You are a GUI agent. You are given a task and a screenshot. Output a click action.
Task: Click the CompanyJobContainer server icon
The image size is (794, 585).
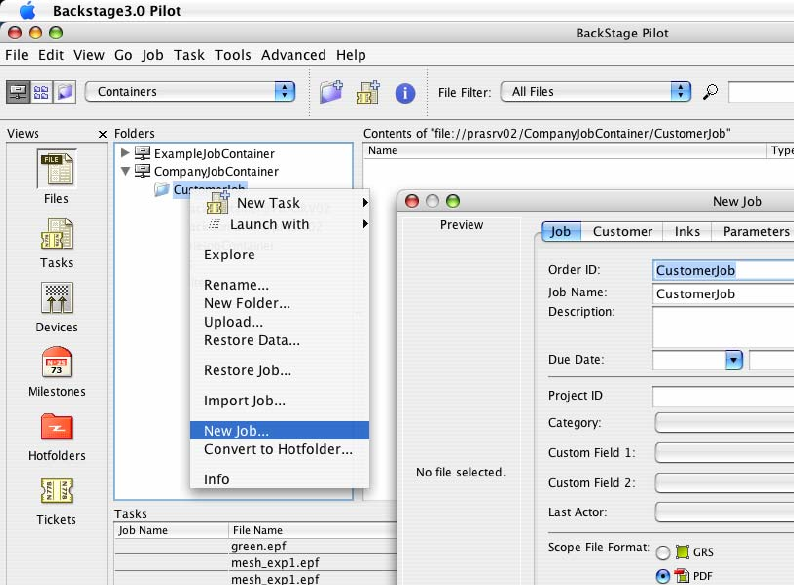(142, 171)
